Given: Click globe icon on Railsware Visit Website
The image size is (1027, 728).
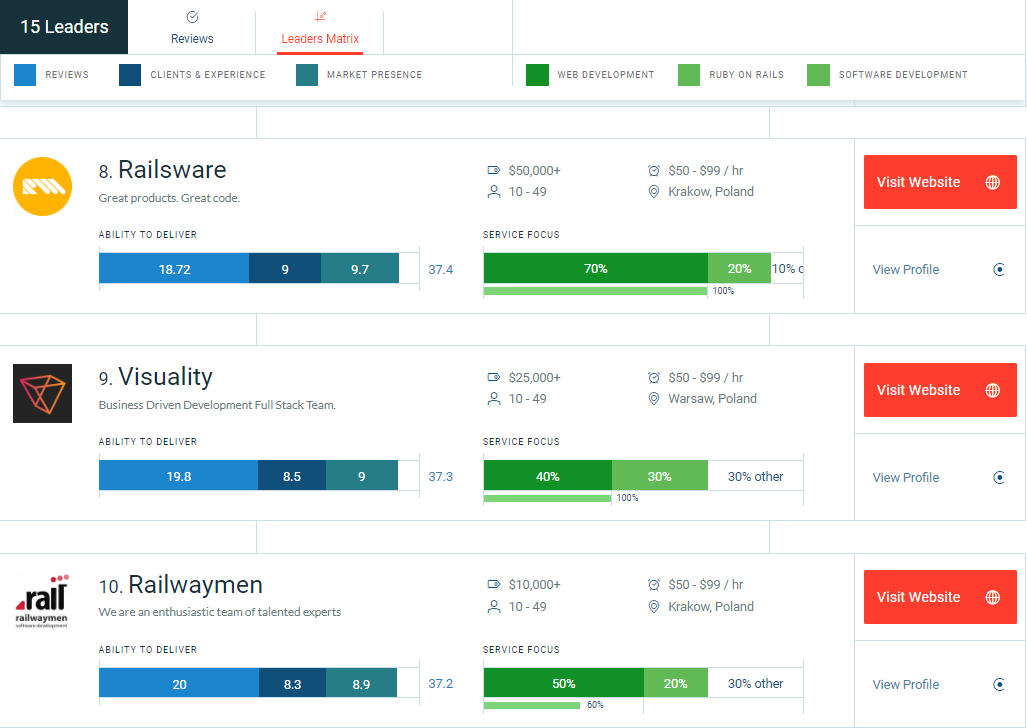Looking at the screenshot, I should [993, 182].
